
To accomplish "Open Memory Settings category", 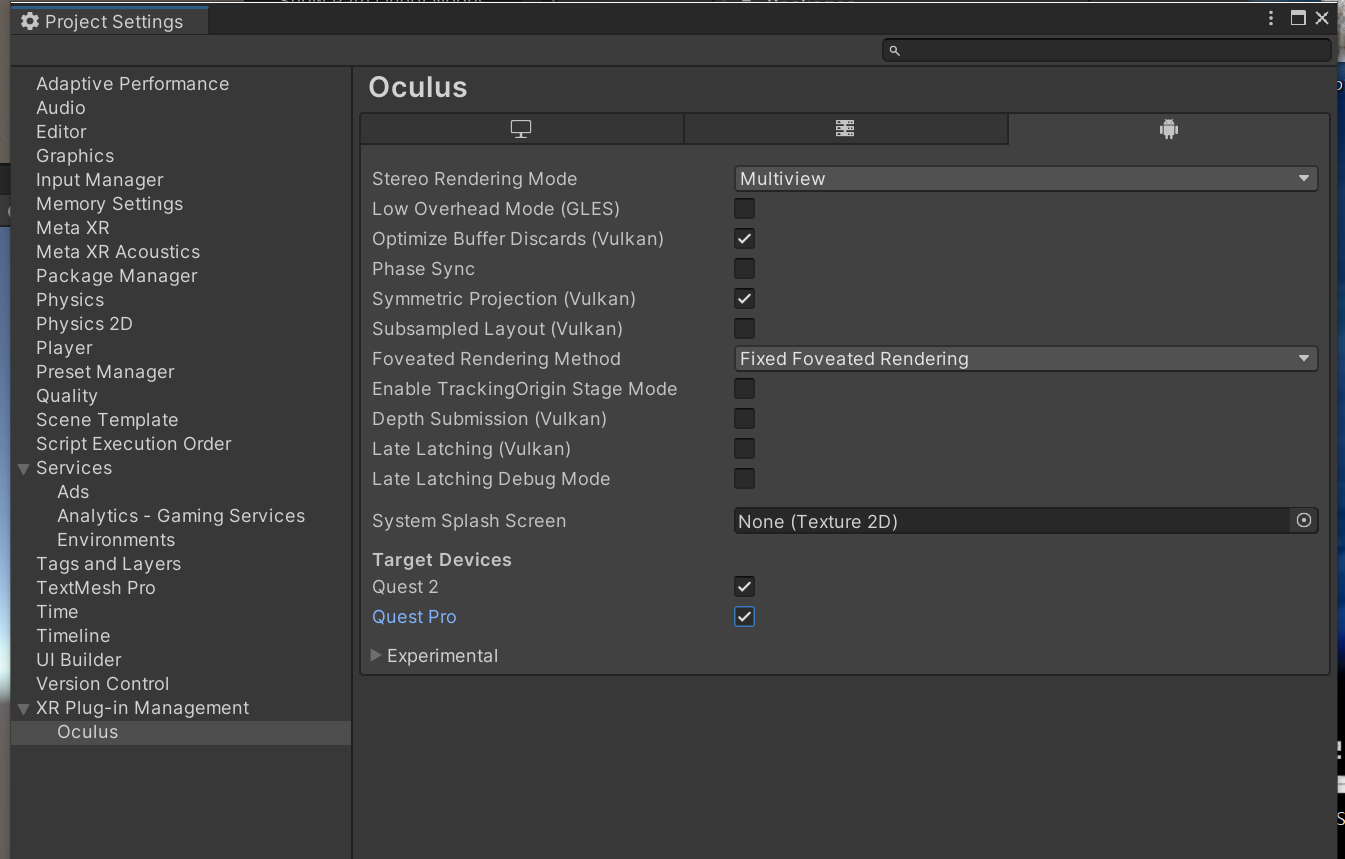I will [109, 204].
